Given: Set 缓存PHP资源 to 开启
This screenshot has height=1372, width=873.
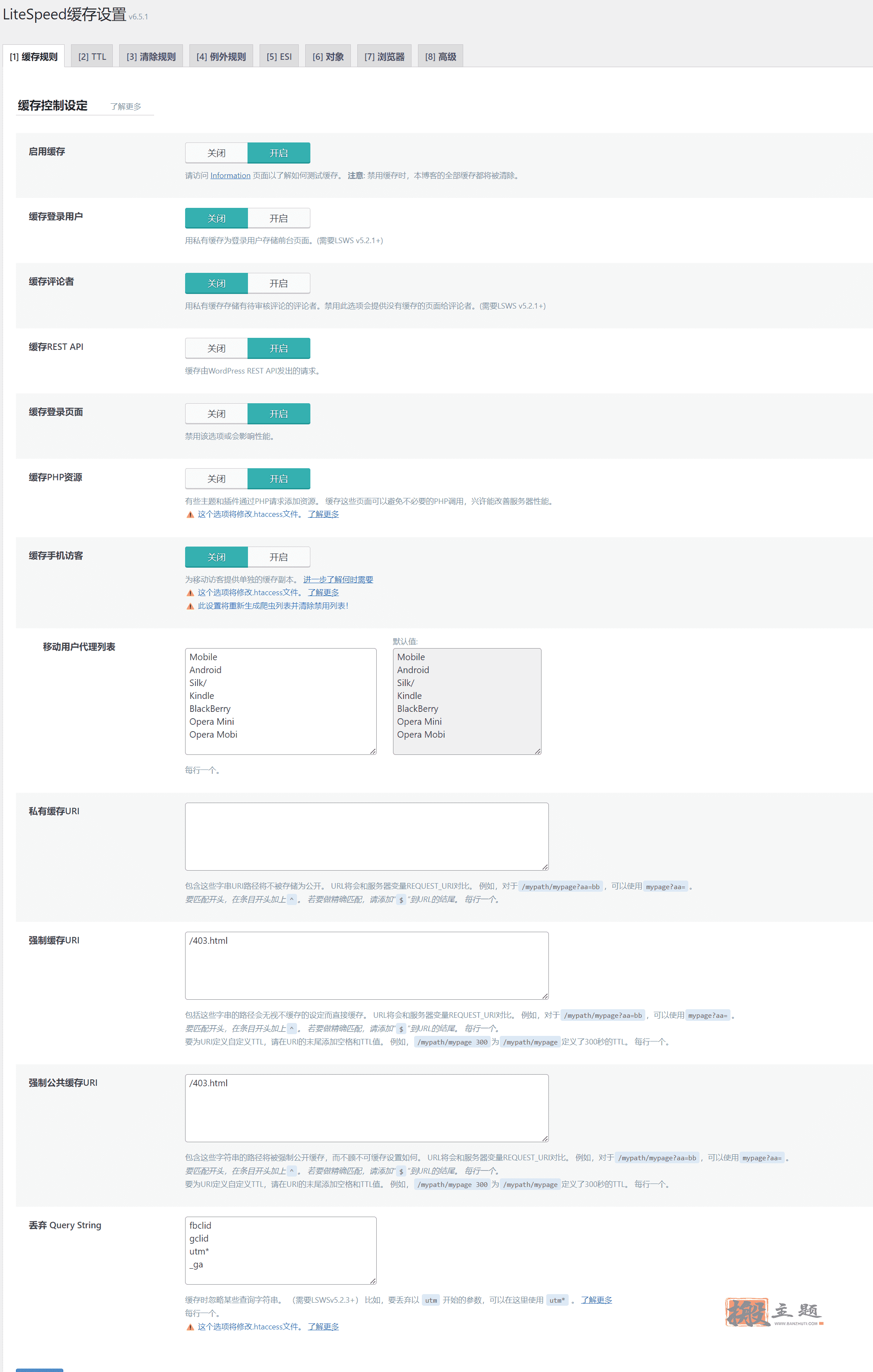Looking at the screenshot, I should tap(279, 479).
